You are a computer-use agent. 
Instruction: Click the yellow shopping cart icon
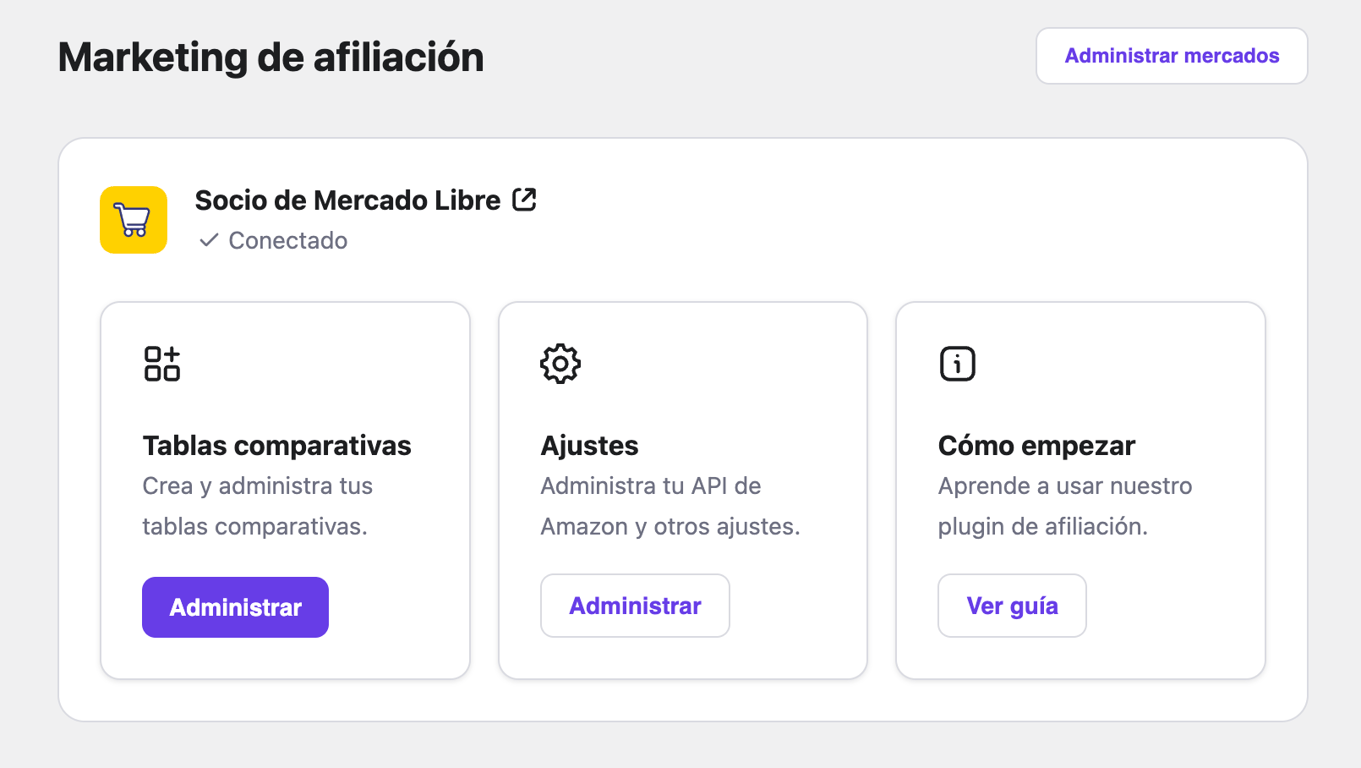pyautogui.click(x=133, y=219)
